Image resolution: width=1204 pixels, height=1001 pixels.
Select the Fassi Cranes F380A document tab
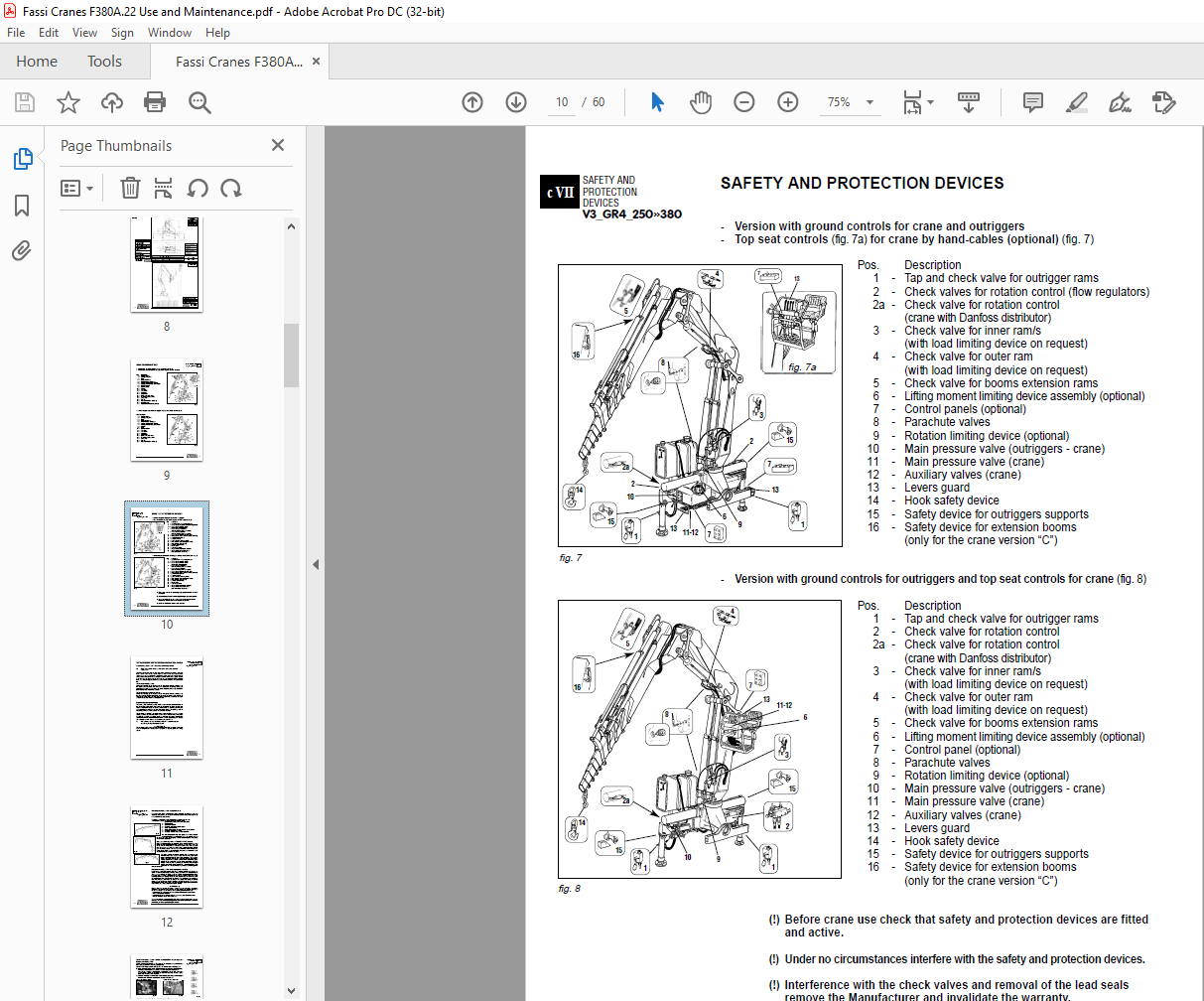[x=239, y=62]
